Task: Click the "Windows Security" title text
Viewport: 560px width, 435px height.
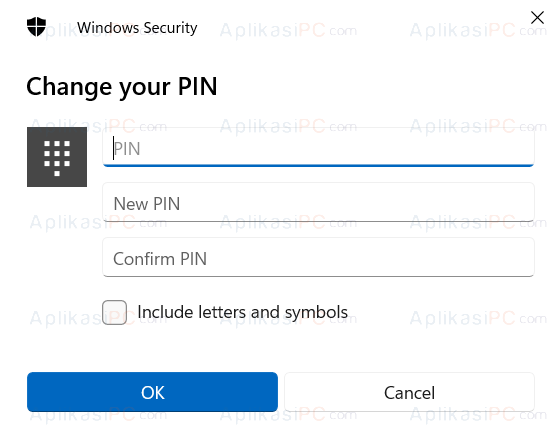Action: [137, 28]
